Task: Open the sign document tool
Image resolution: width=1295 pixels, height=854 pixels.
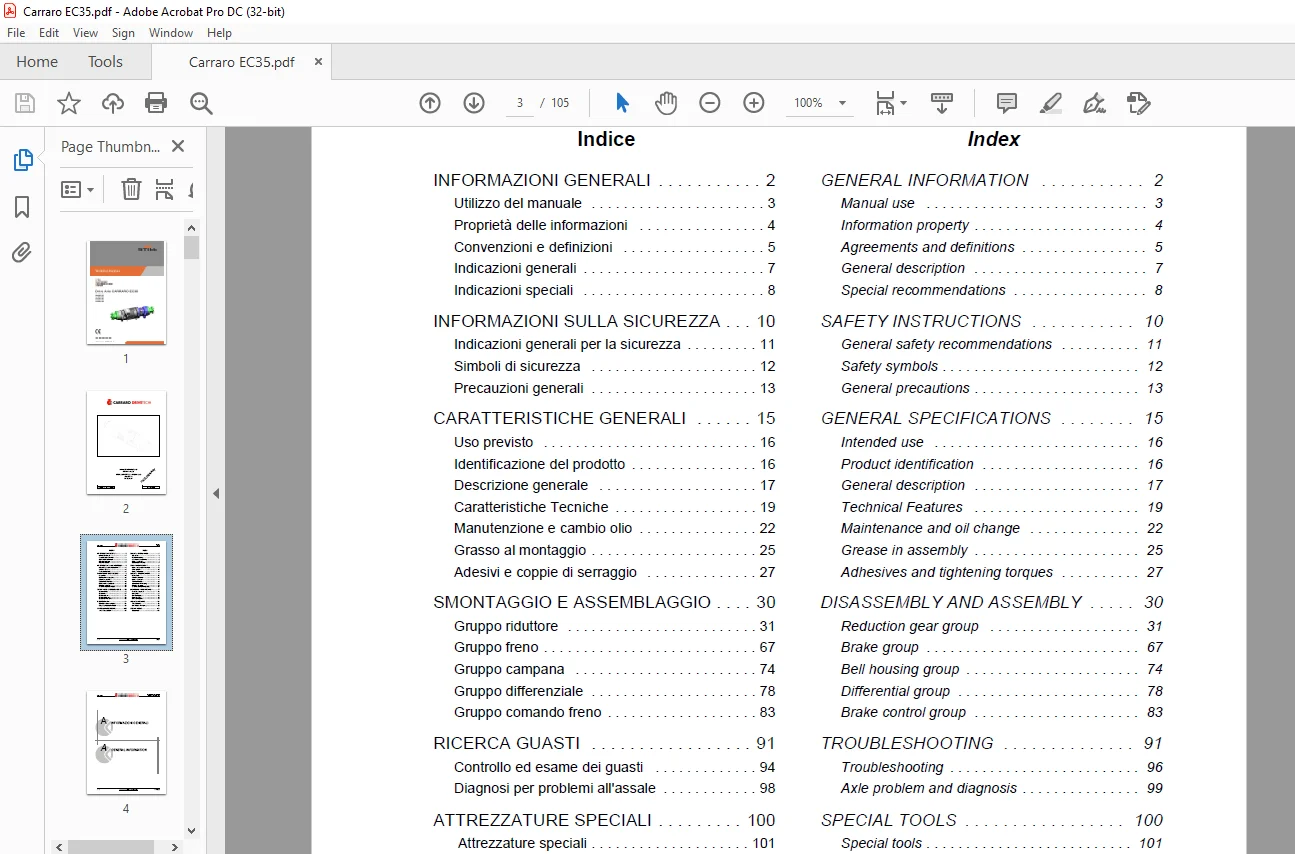Action: 1095,103
